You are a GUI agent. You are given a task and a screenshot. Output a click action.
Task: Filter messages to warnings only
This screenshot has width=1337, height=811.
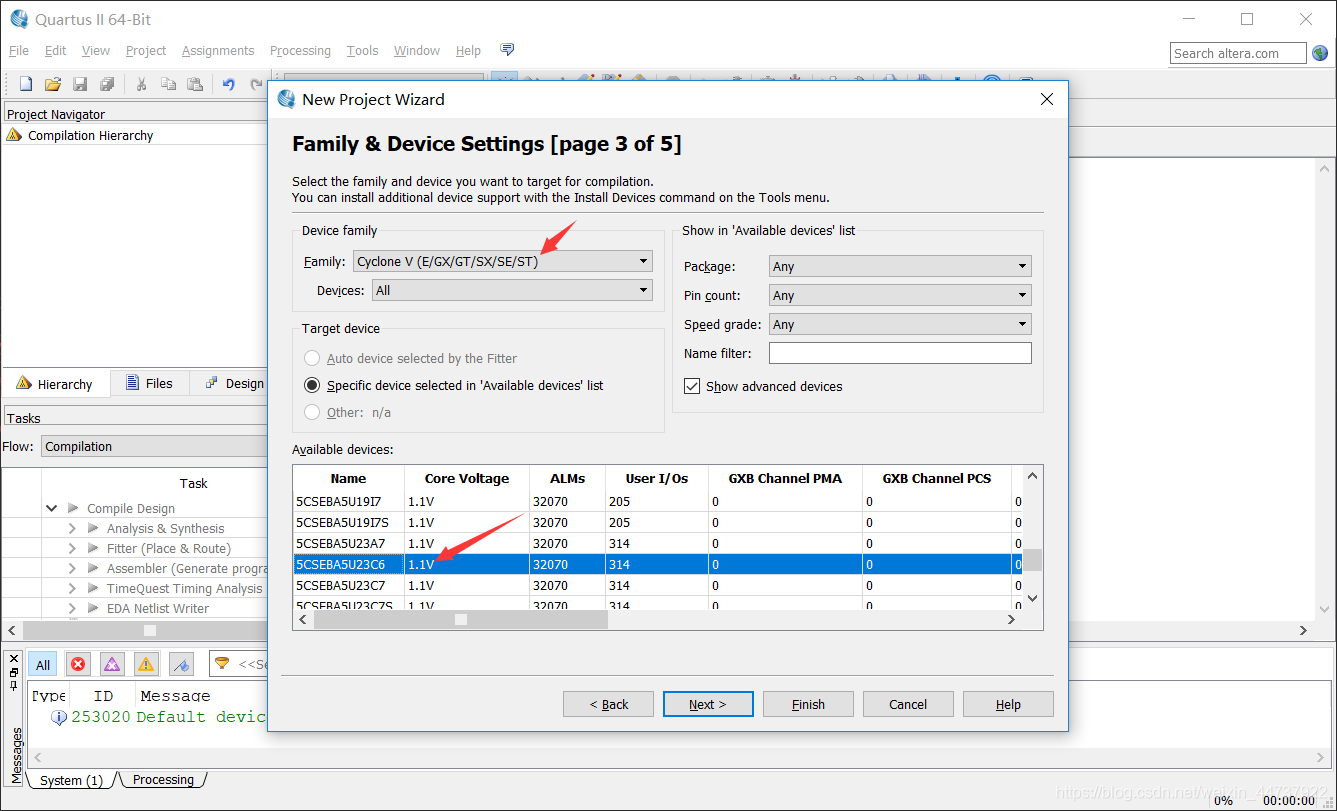[x=146, y=664]
